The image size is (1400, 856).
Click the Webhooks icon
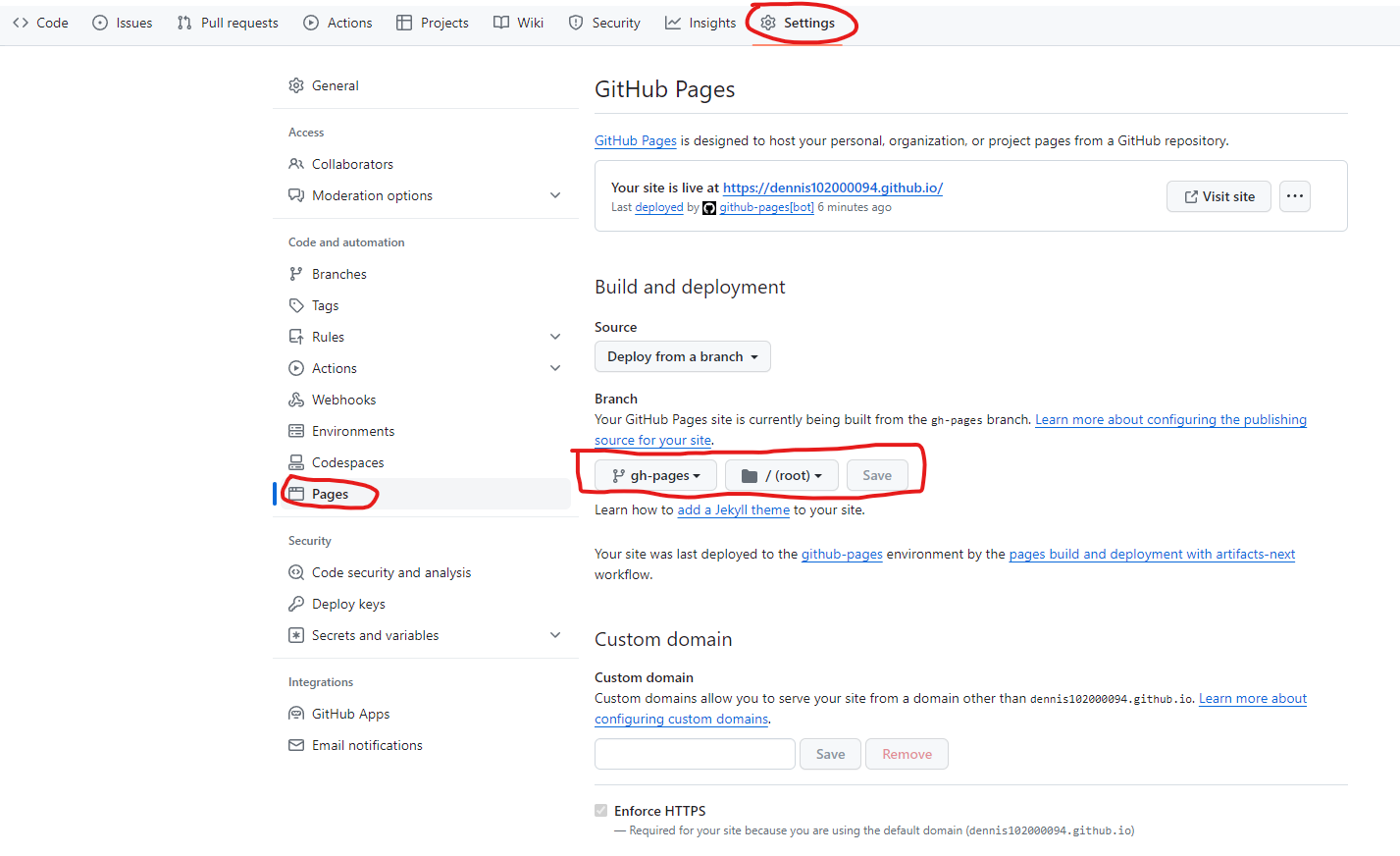(x=296, y=400)
